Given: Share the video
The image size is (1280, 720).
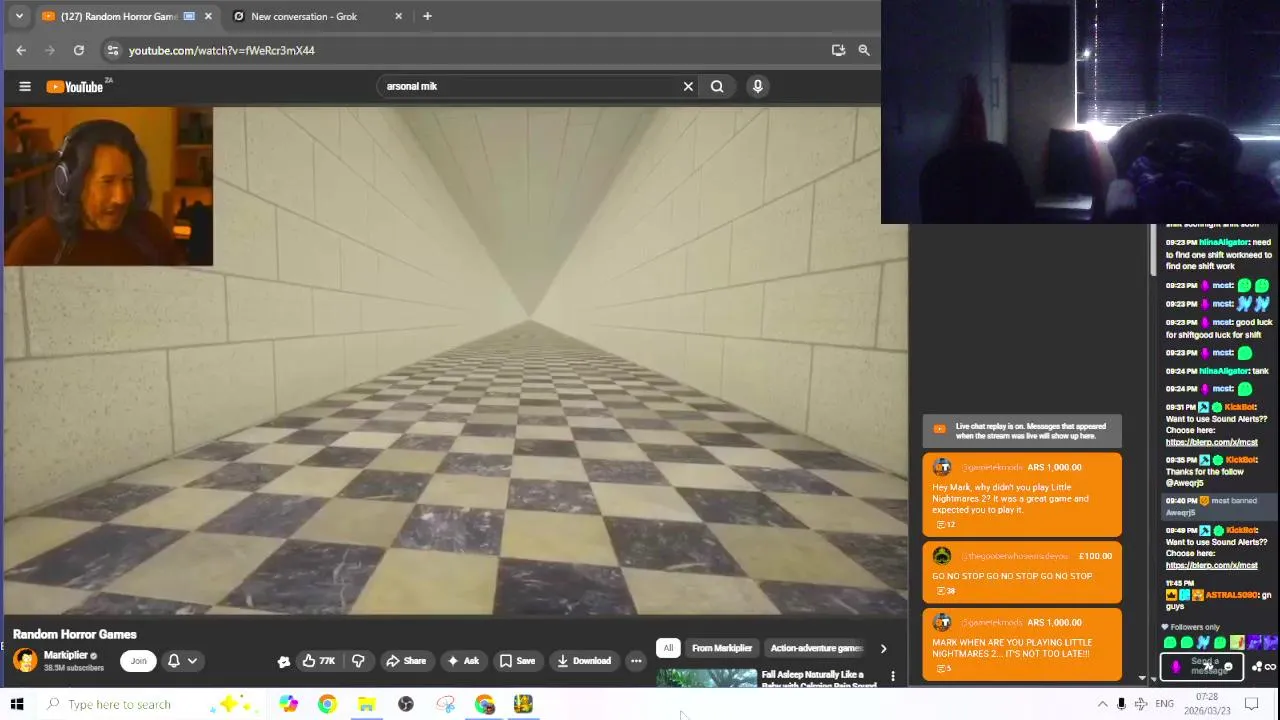Looking at the screenshot, I should (406, 660).
